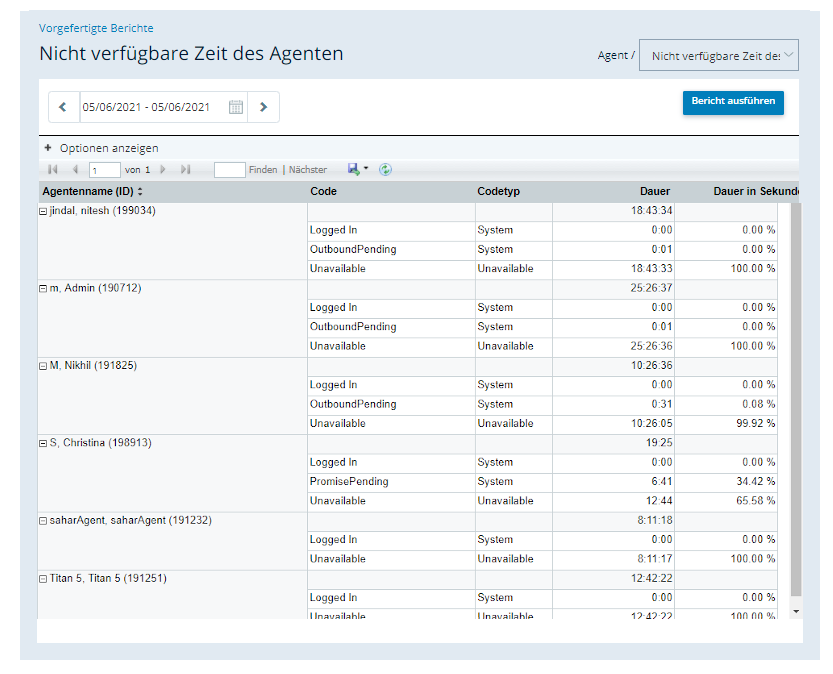Expand Optionen anzeigen section
The height and width of the screenshot is (674, 833).
101,148
